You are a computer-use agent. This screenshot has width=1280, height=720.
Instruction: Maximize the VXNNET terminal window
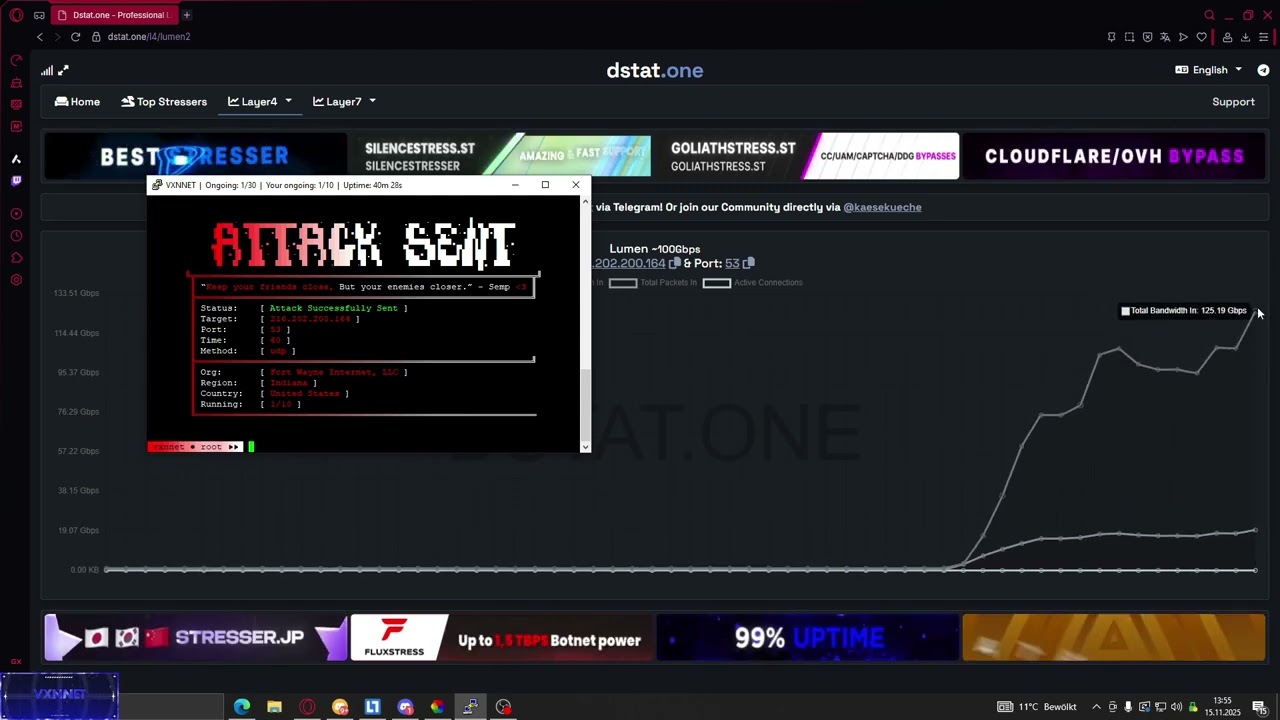tap(545, 185)
